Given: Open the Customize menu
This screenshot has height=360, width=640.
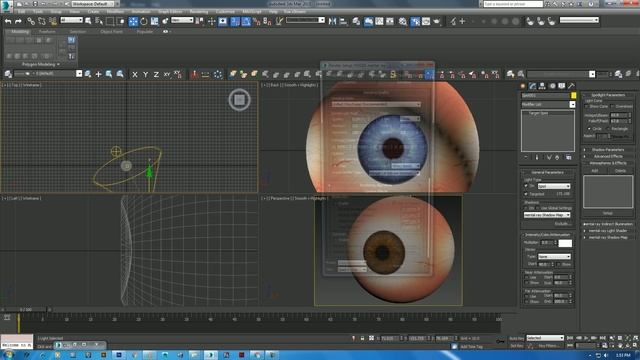Looking at the screenshot, I should pyautogui.click(x=225, y=12).
